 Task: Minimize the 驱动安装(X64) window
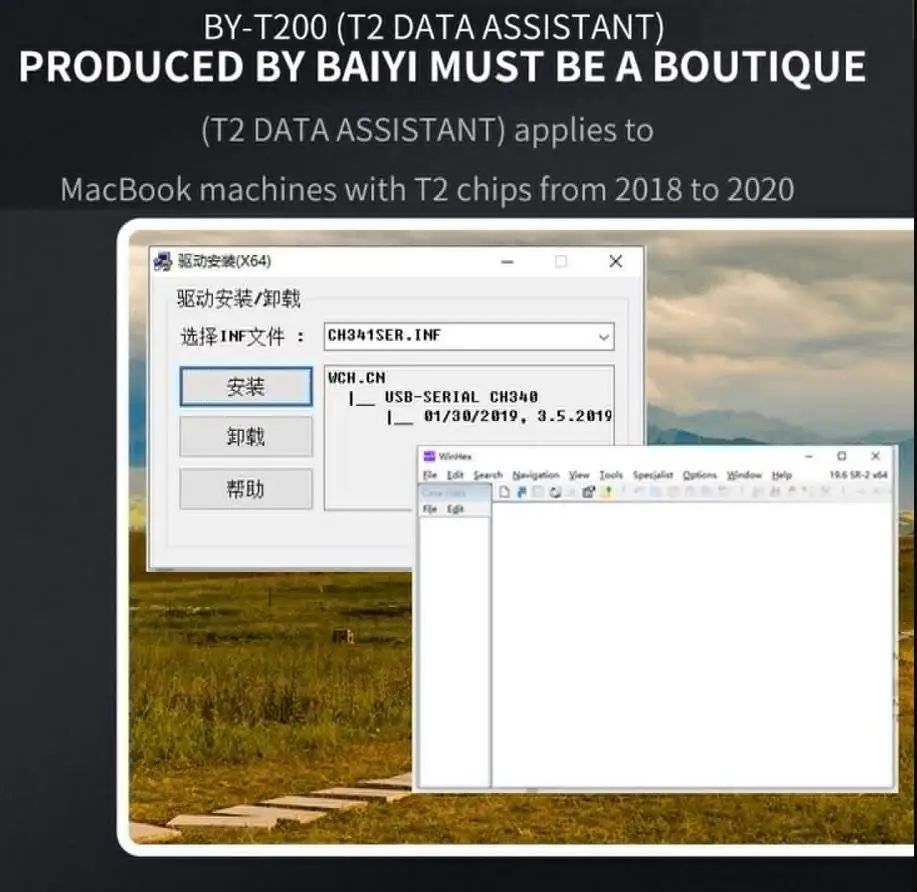[x=508, y=261]
